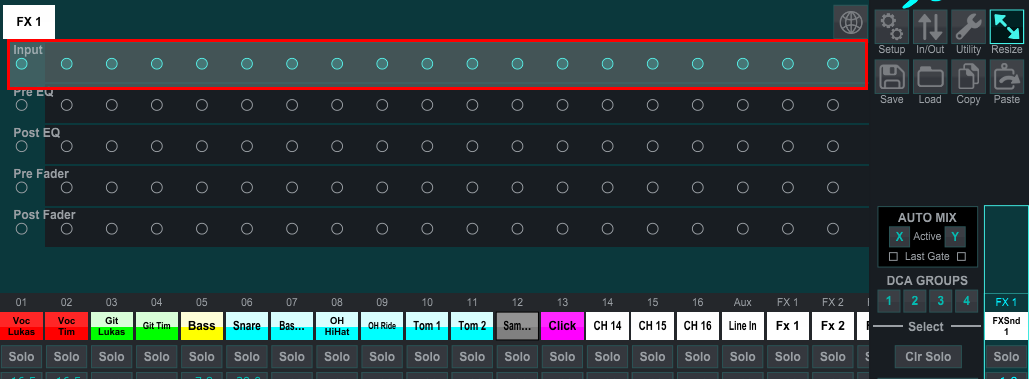Open the Setup gears icon
1030x379 pixels.
[x=892, y=26]
